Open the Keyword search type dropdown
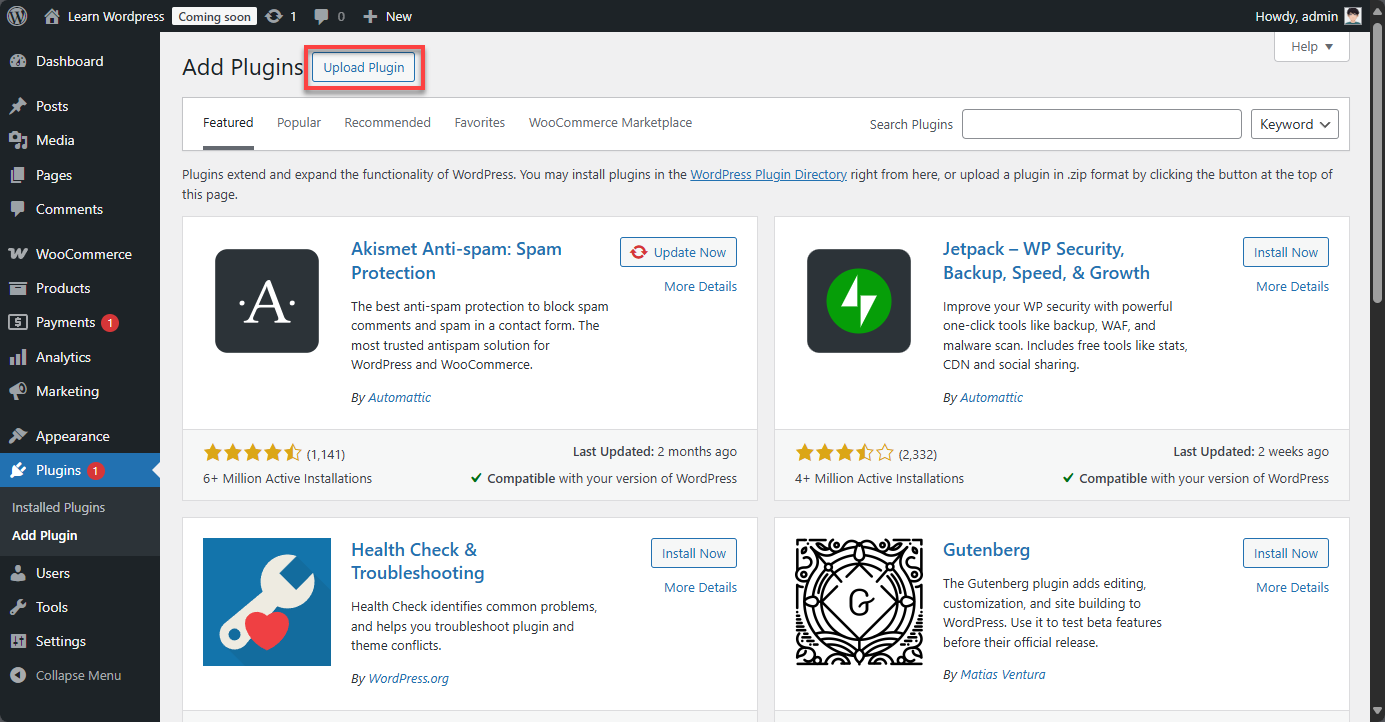This screenshot has width=1385, height=722. pos(1294,124)
